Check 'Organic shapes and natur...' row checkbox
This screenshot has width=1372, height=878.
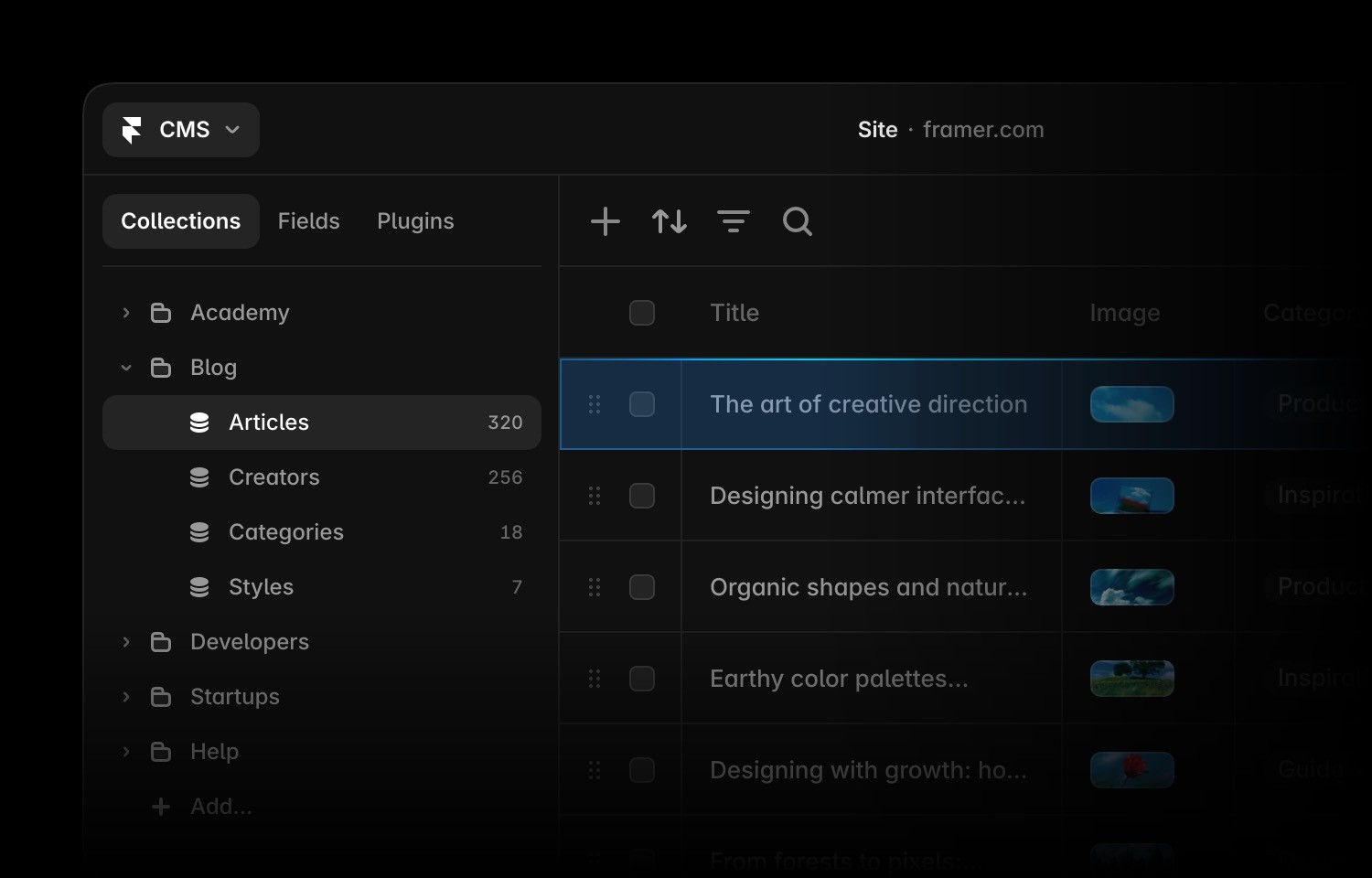pos(642,587)
